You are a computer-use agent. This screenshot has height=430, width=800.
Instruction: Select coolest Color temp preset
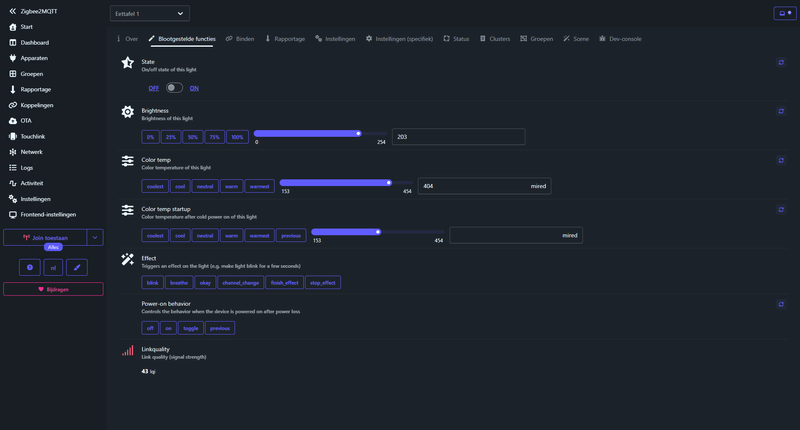pyautogui.click(x=155, y=186)
